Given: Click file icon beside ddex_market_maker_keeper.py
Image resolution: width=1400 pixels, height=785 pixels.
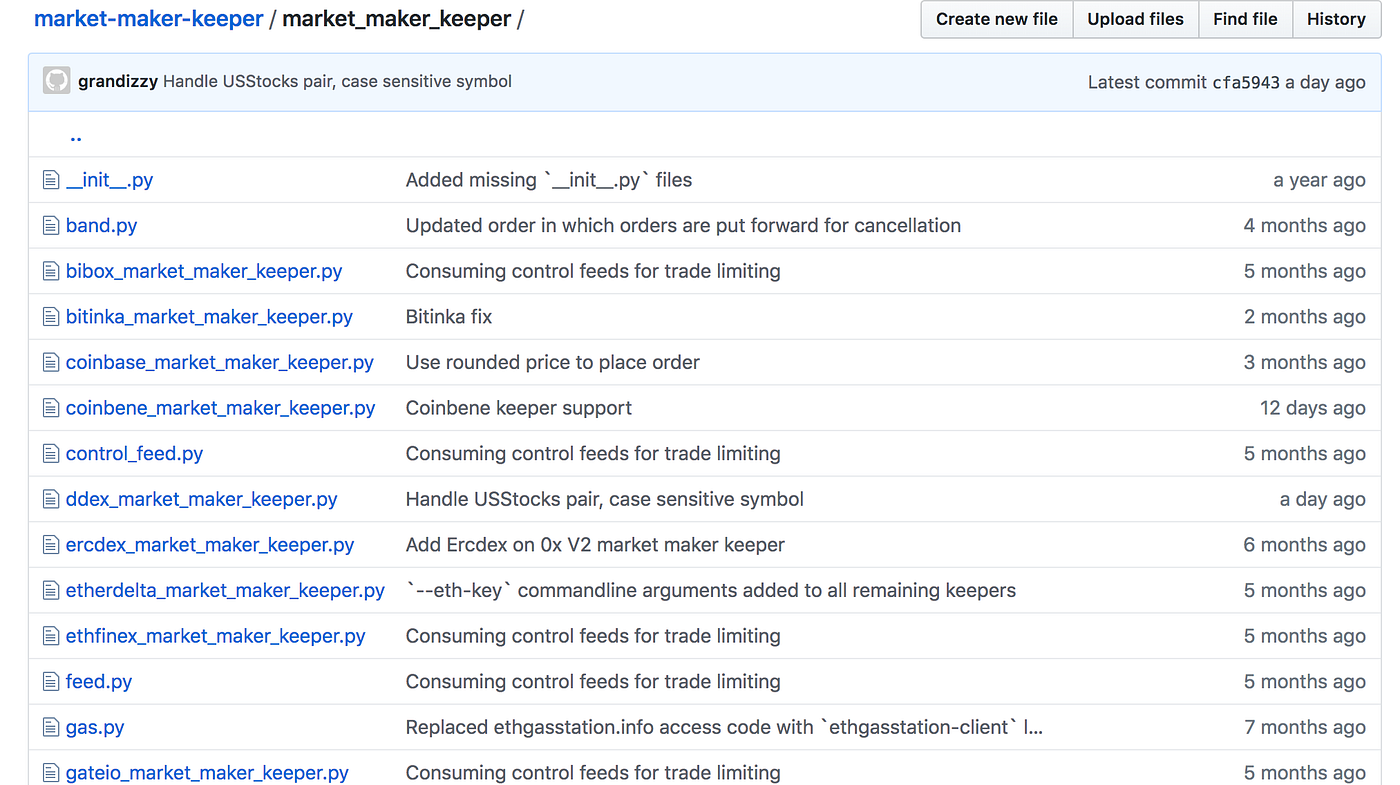Looking at the screenshot, I should 51,499.
